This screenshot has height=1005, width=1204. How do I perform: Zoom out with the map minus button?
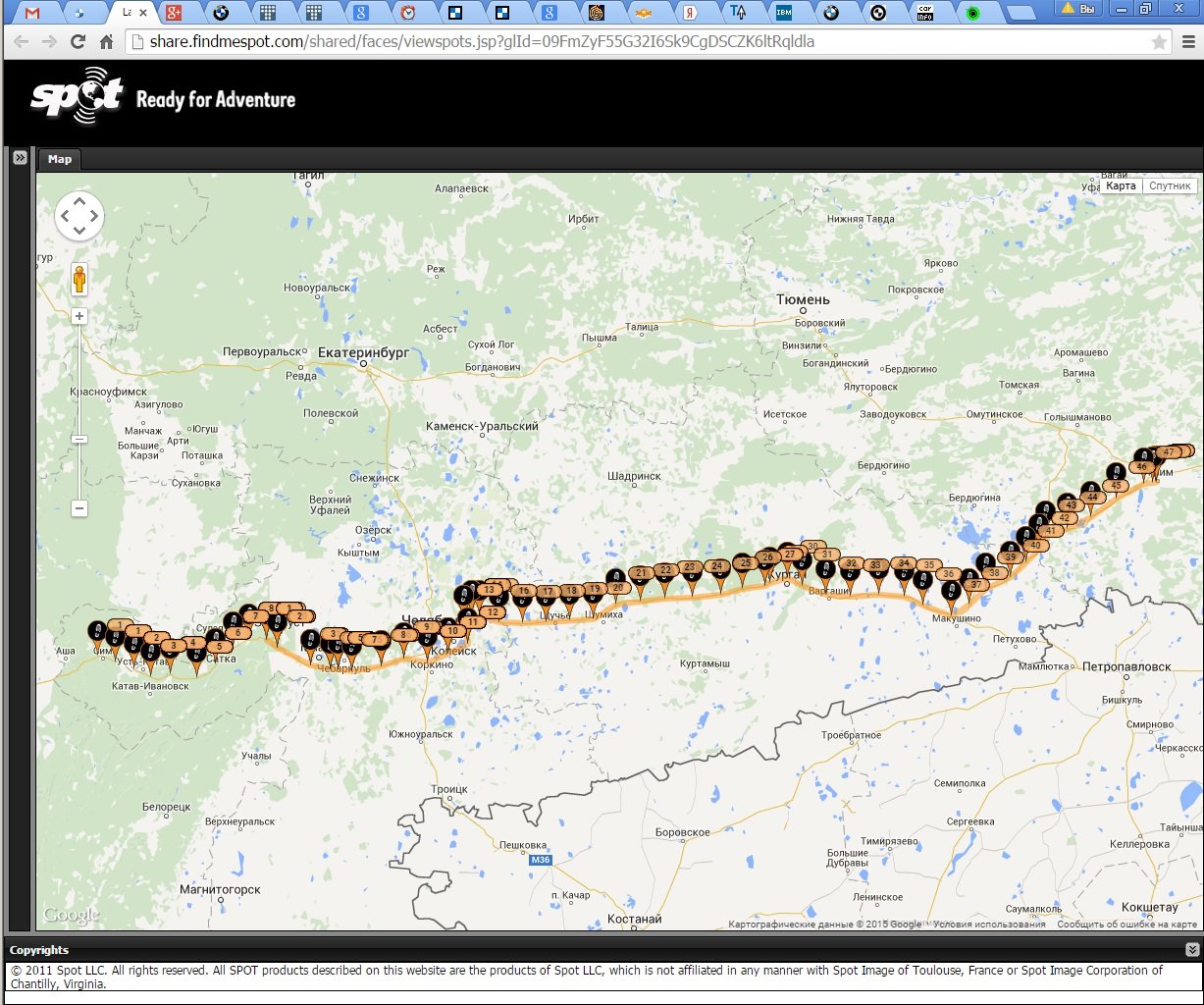click(x=79, y=508)
